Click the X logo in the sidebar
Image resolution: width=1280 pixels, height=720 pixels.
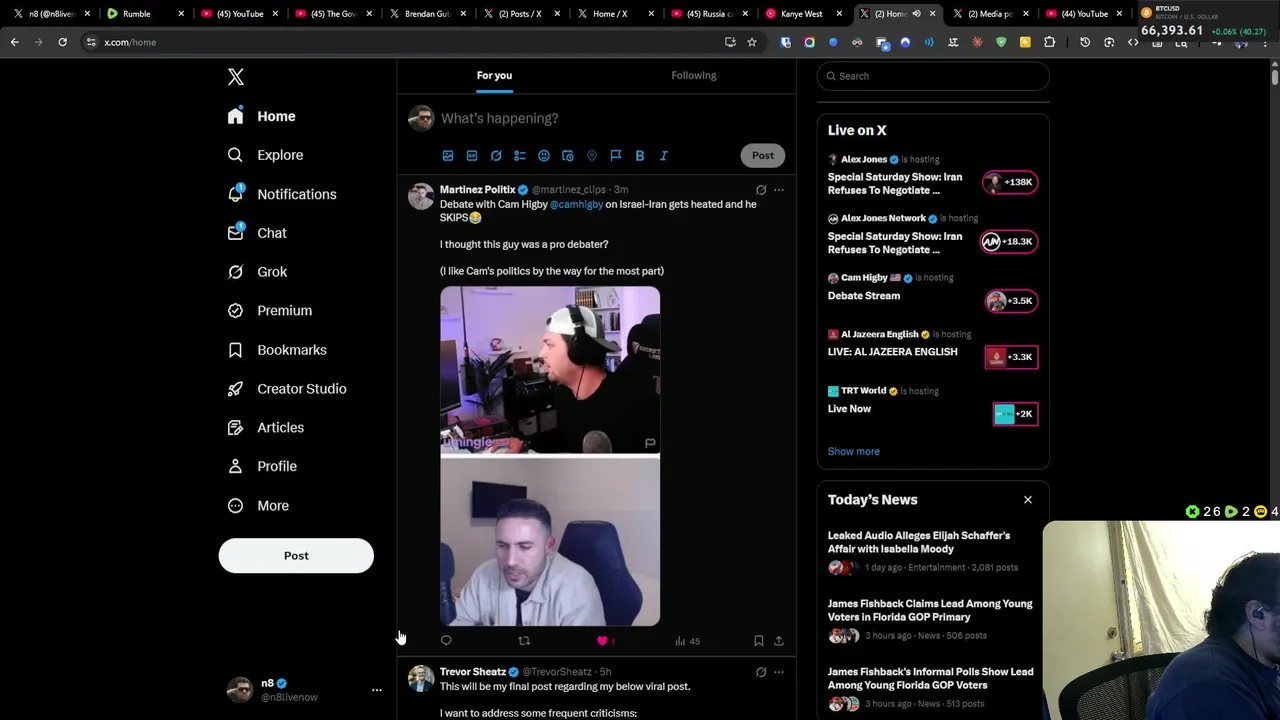(235, 77)
